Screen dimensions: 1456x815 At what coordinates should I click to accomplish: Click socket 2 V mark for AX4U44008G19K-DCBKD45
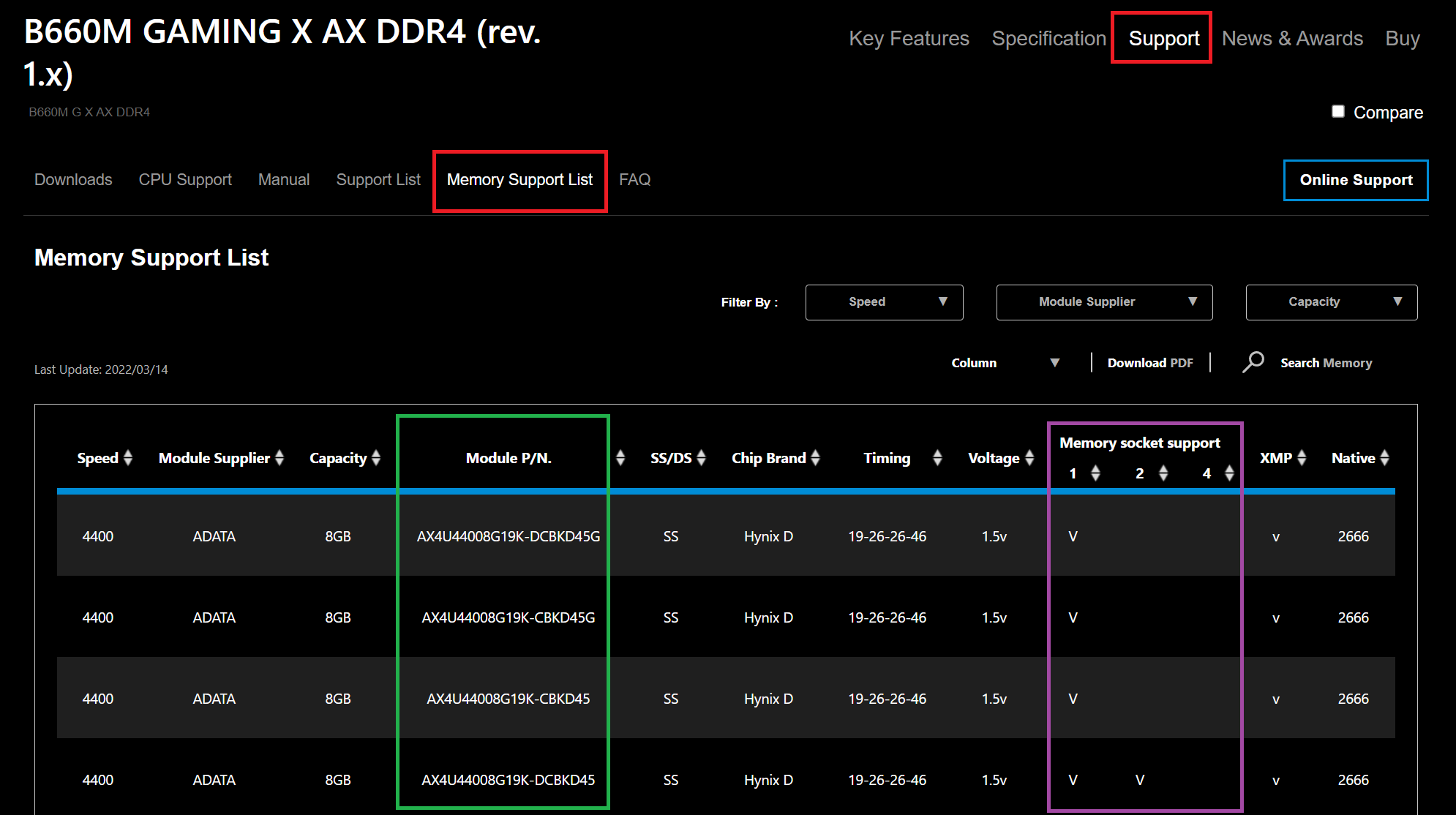[1140, 780]
